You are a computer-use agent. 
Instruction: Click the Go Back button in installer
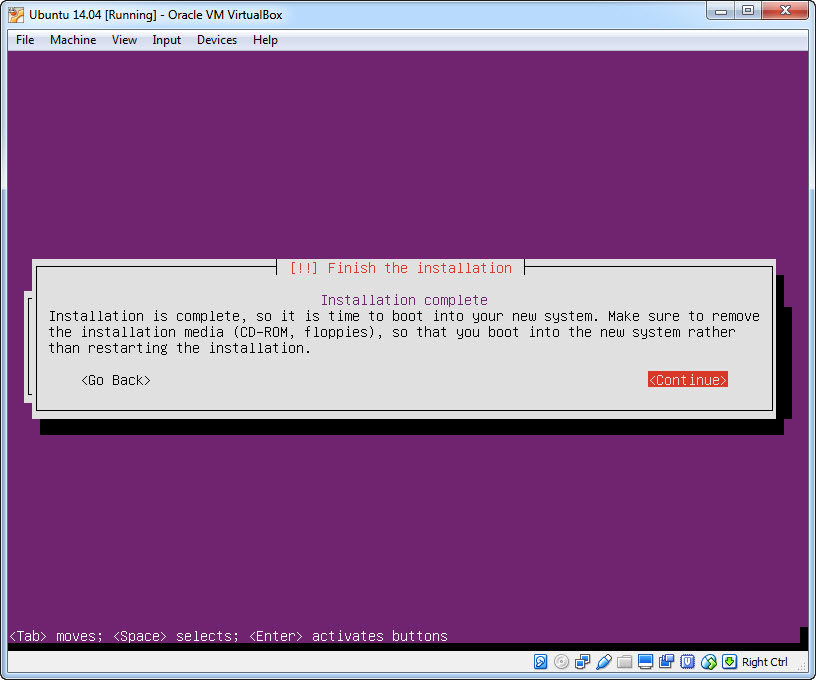point(116,380)
